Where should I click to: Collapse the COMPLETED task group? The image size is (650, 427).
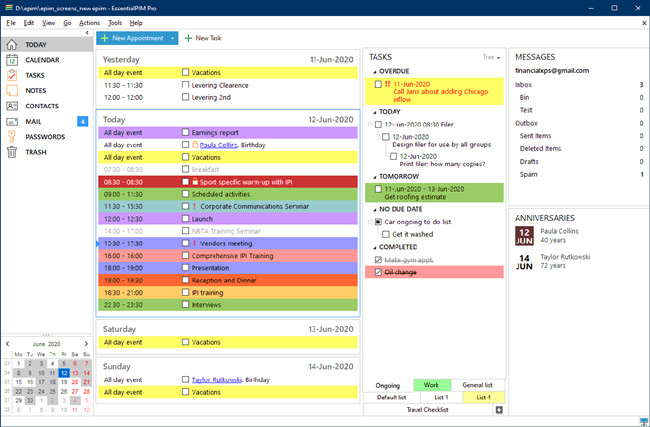tap(375, 247)
